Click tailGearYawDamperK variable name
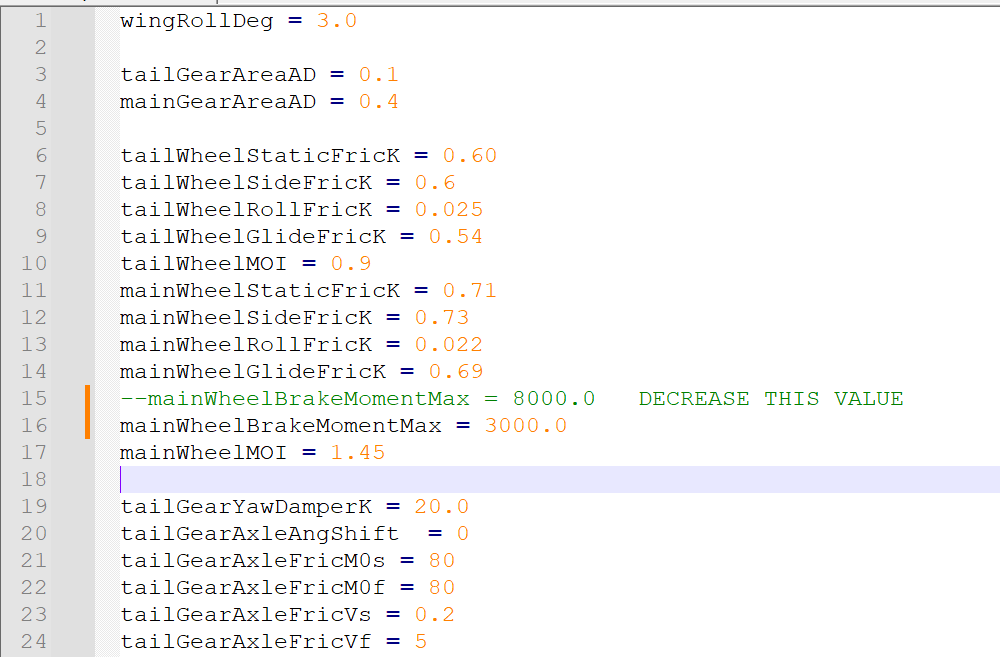 click(x=246, y=506)
